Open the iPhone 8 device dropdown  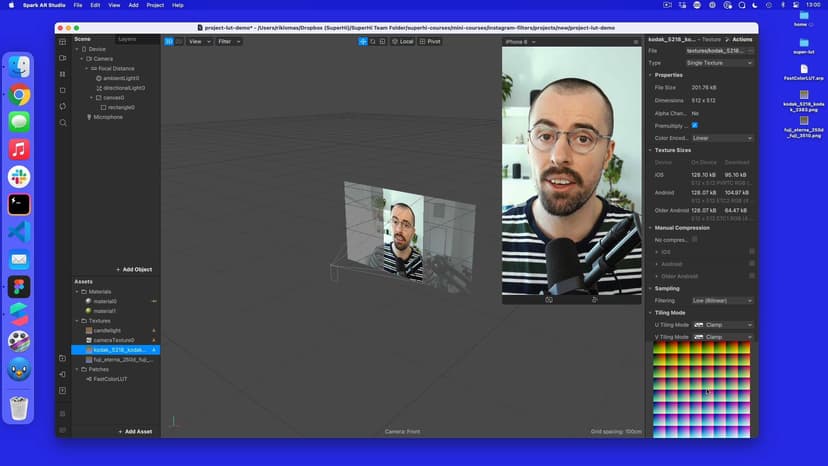[521, 42]
